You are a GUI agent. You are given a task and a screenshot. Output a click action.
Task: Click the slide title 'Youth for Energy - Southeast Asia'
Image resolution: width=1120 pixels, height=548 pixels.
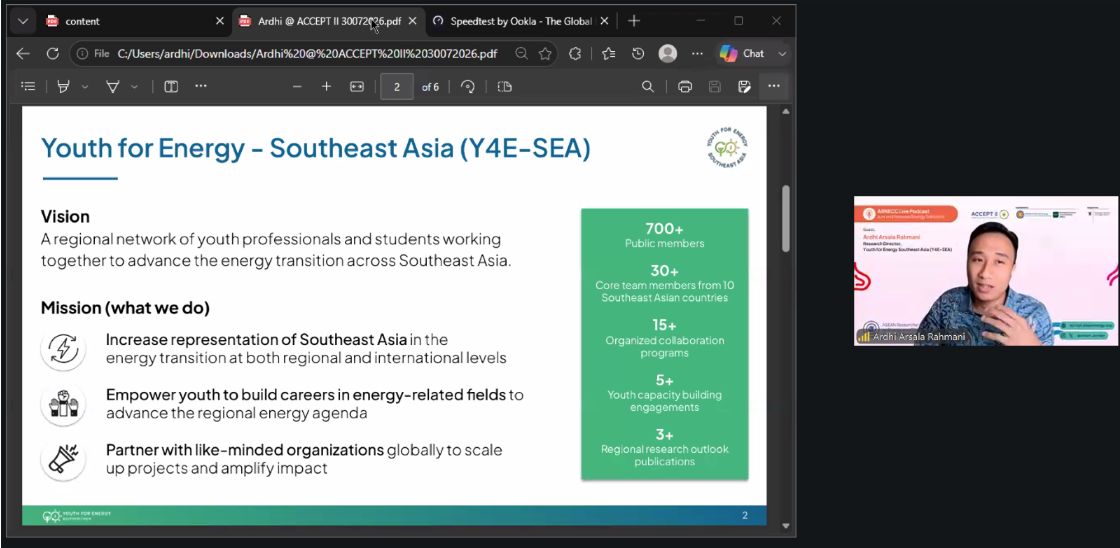tap(316, 148)
